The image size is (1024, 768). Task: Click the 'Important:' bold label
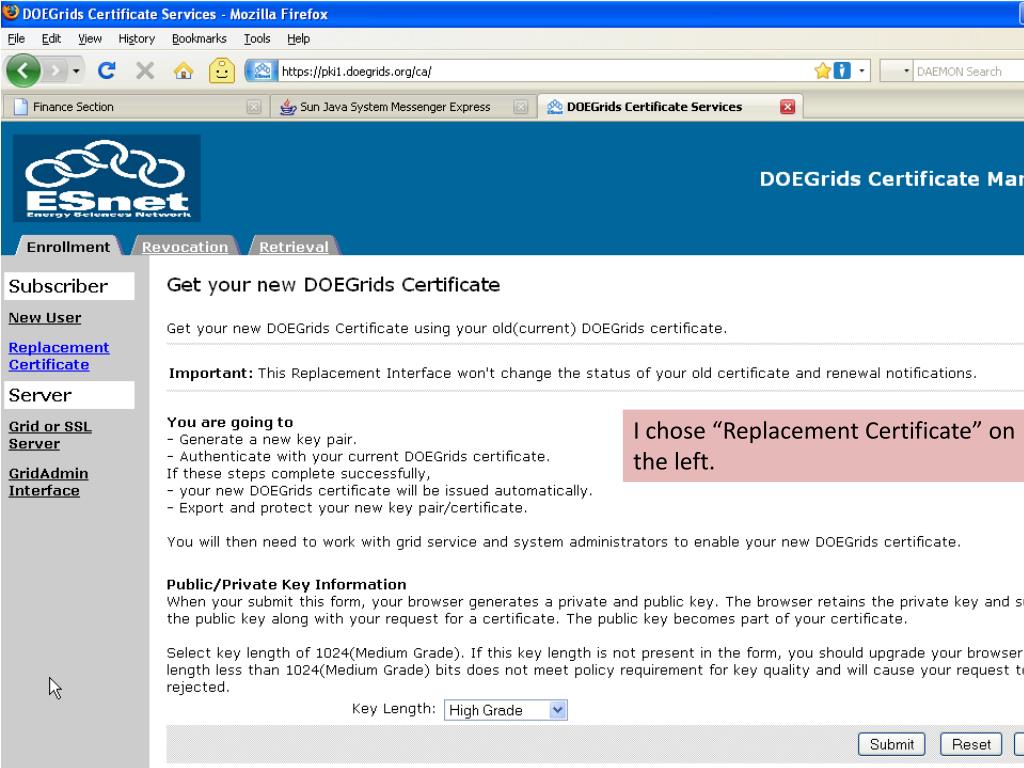[210, 373]
